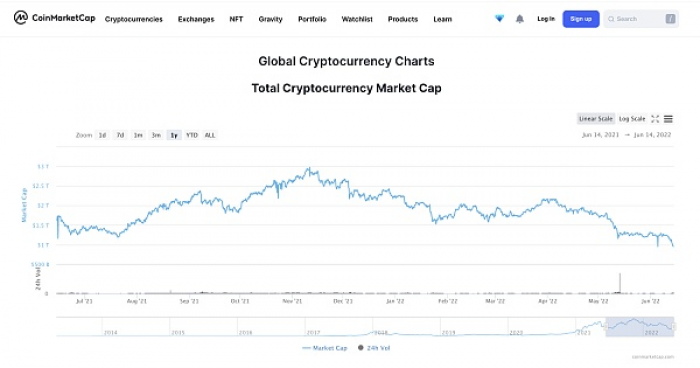Switch chart to Log Scale
The height and width of the screenshot is (368, 700).
[x=632, y=119]
